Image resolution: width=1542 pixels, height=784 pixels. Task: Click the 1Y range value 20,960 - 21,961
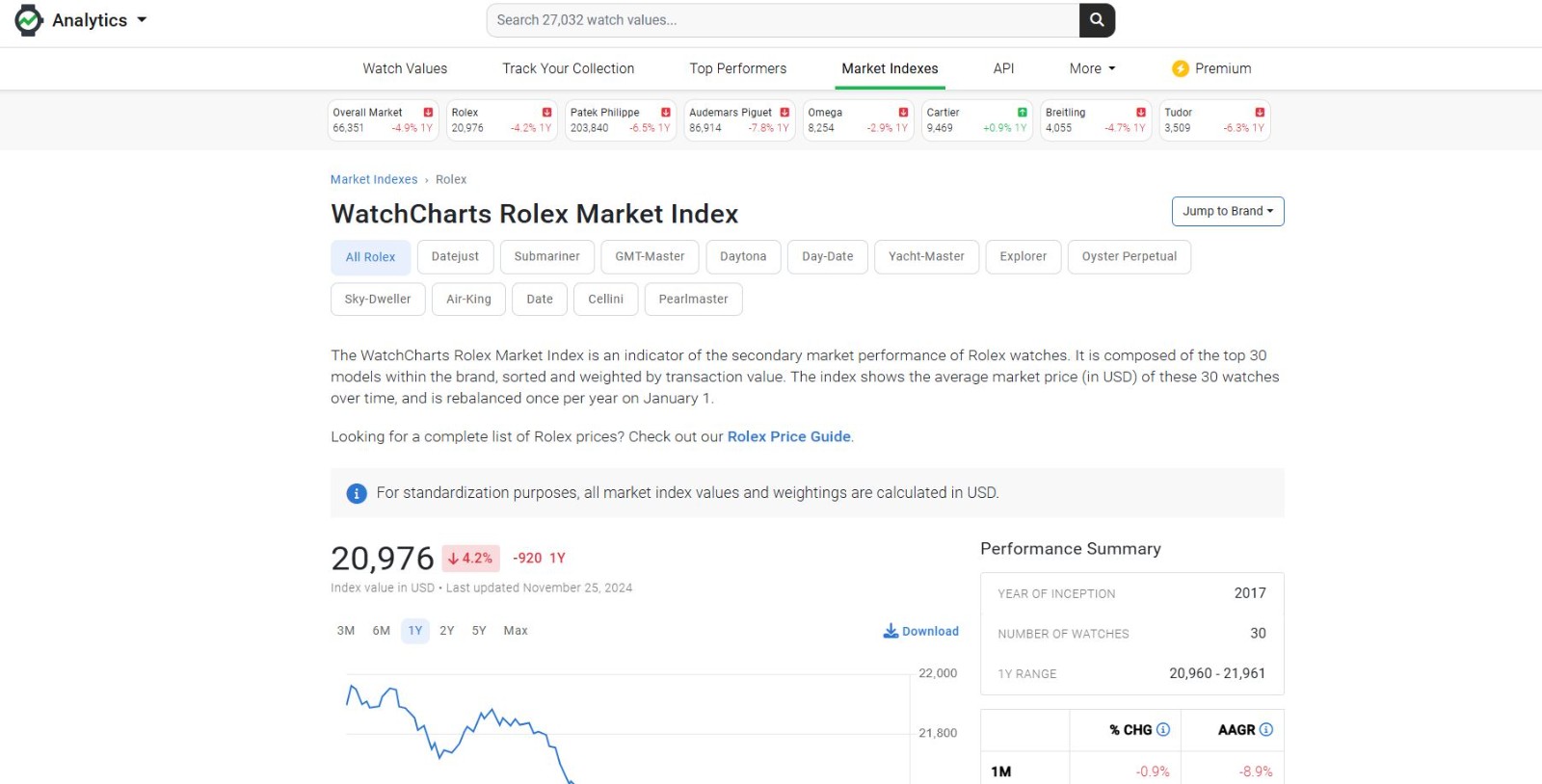pyautogui.click(x=1217, y=673)
